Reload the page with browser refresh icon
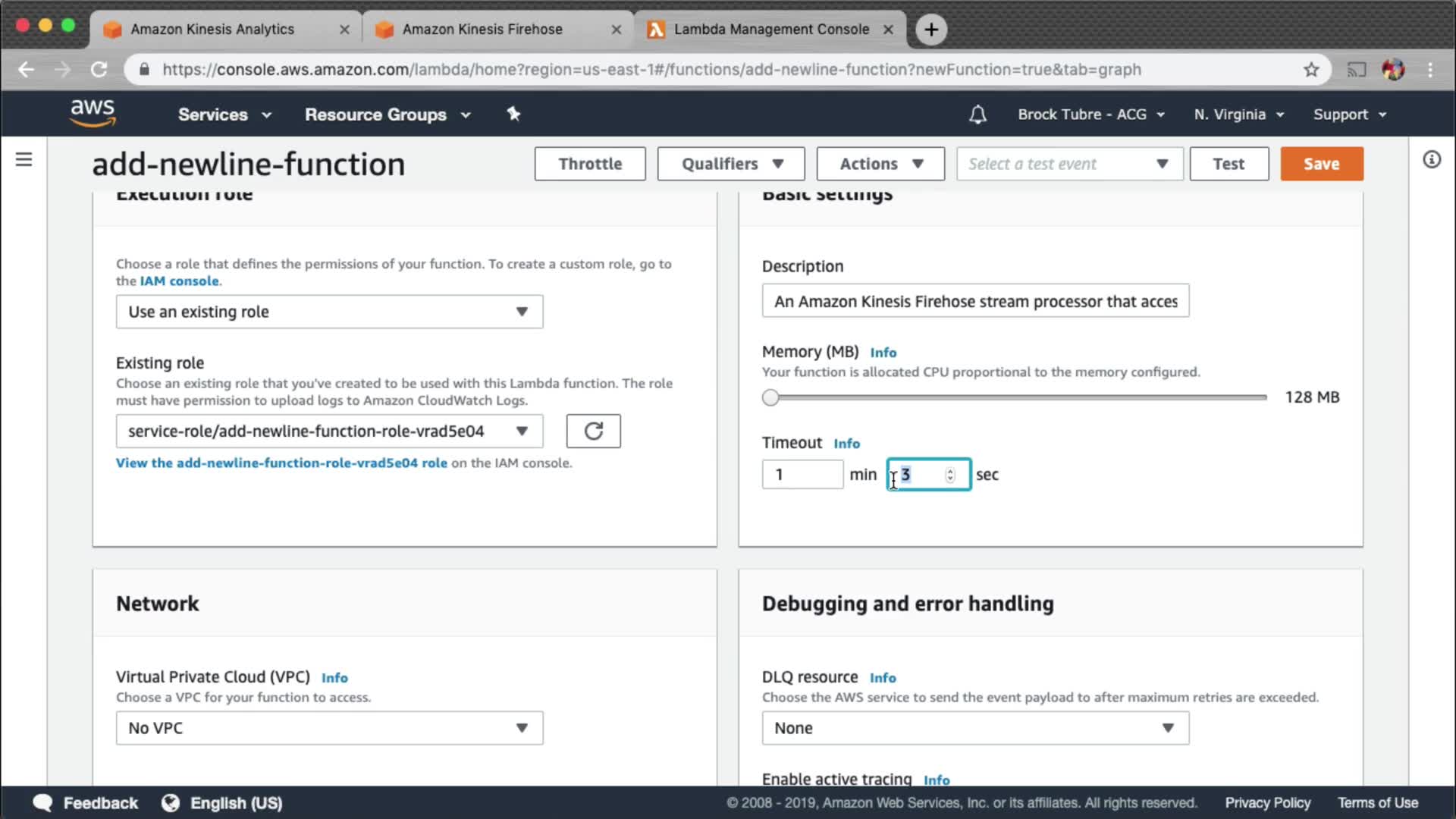1456x819 pixels. point(99,70)
